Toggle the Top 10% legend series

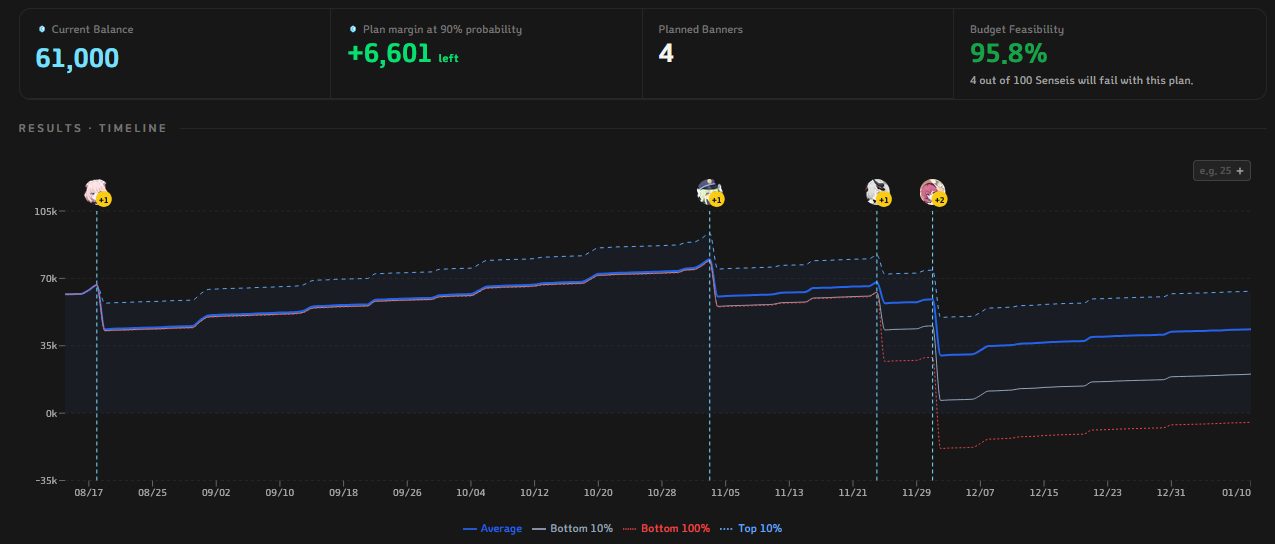[x=751, y=528]
